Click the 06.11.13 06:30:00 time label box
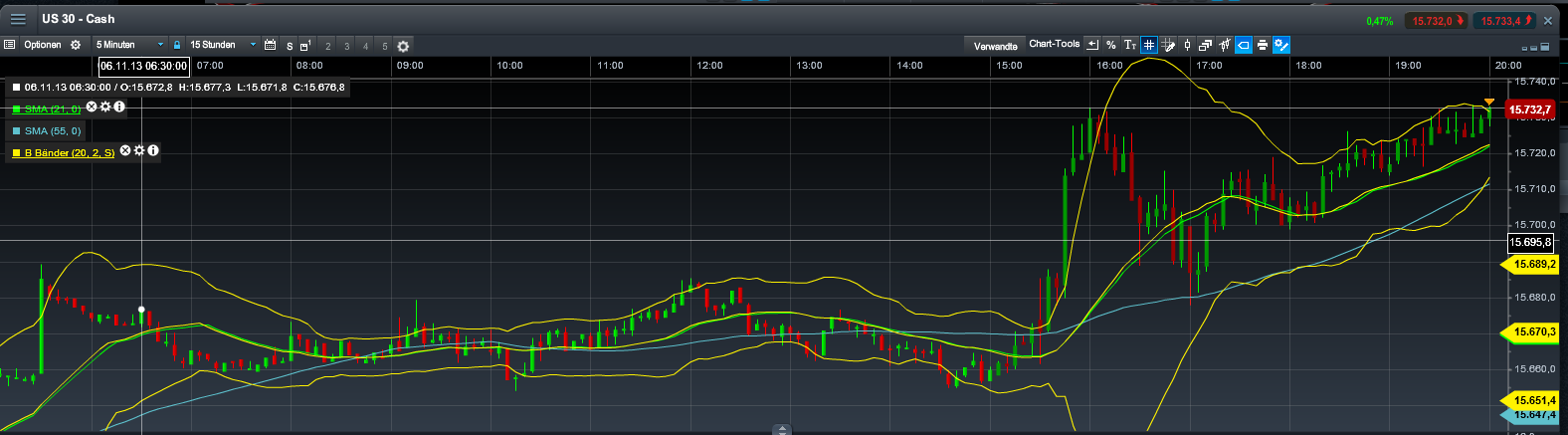Screen dimensions: 1568x435 143,66
